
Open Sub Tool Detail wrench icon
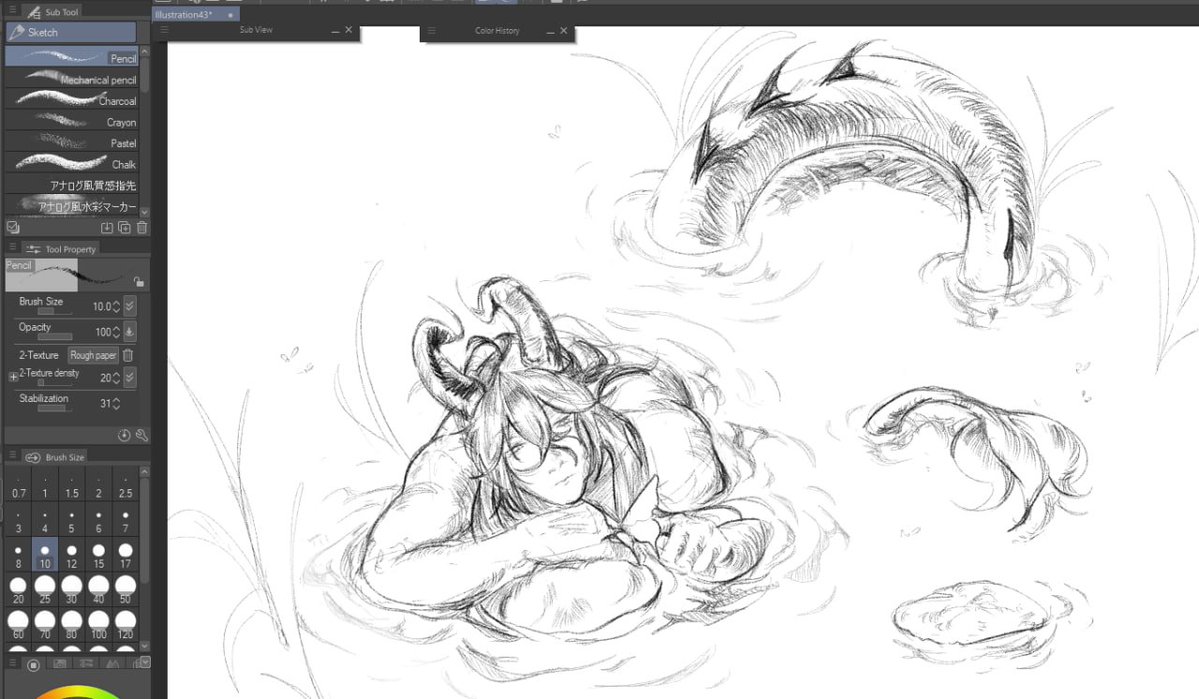tap(141, 435)
